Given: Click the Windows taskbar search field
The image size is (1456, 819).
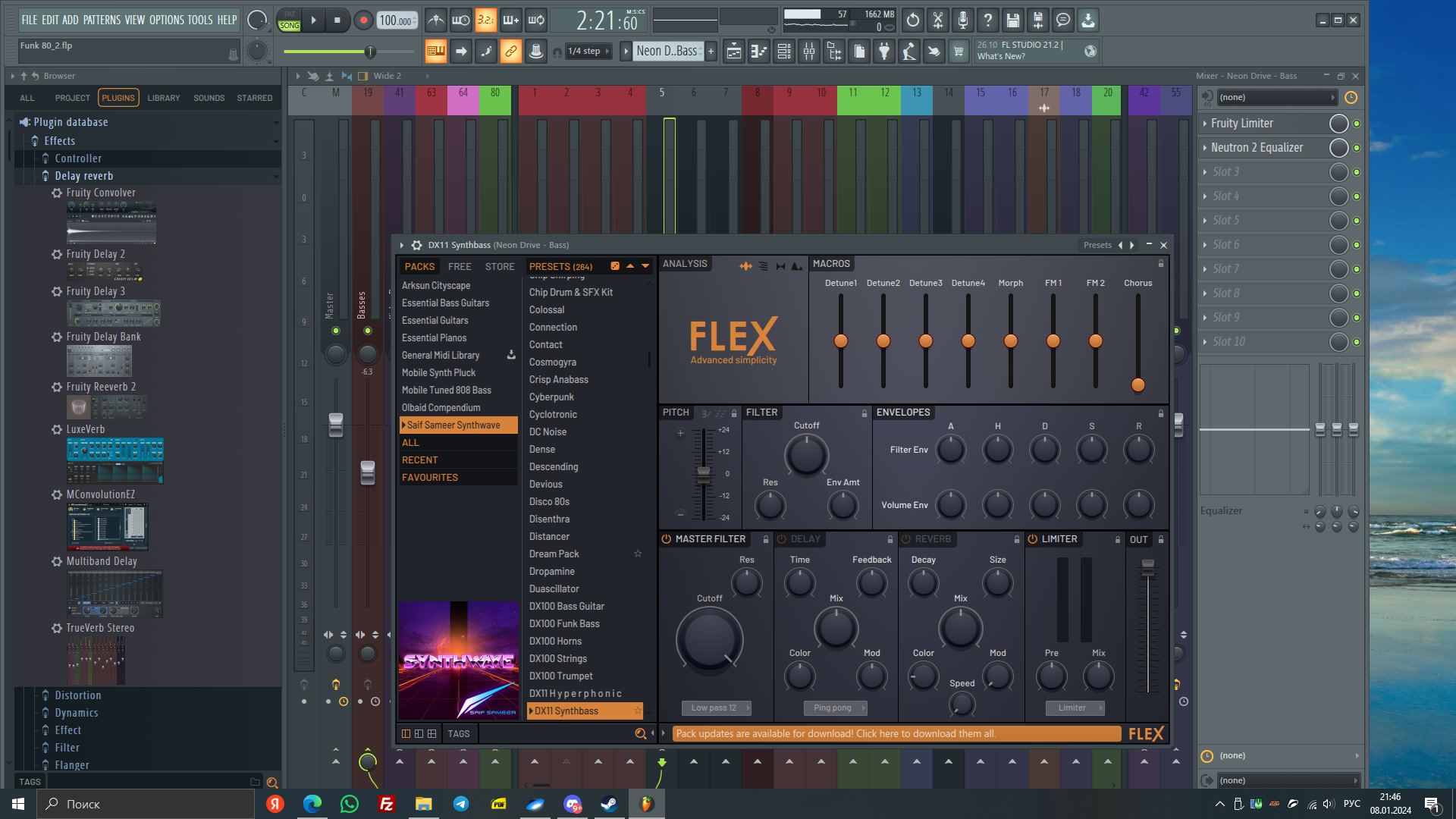Looking at the screenshot, I should click(x=146, y=804).
